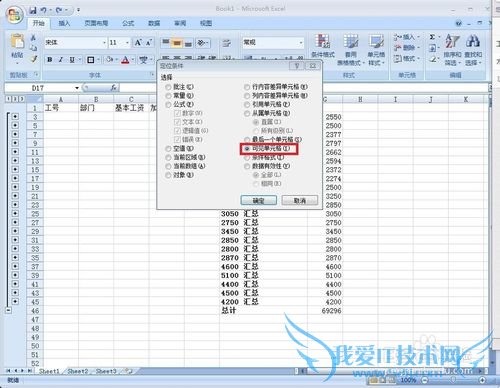Switch to the 开始 (Home) tab
The image size is (500, 388).
39,23
